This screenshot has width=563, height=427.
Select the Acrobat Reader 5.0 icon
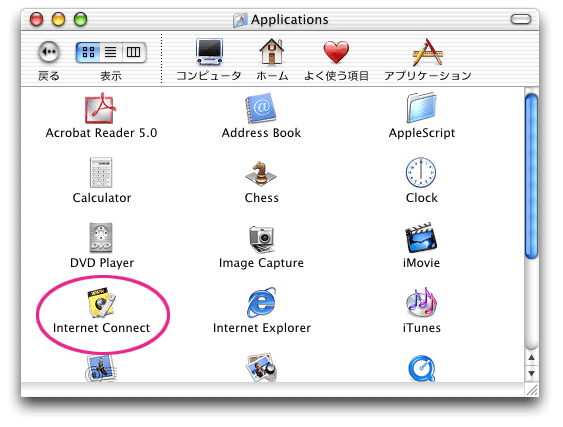click(x=101, y=108)
